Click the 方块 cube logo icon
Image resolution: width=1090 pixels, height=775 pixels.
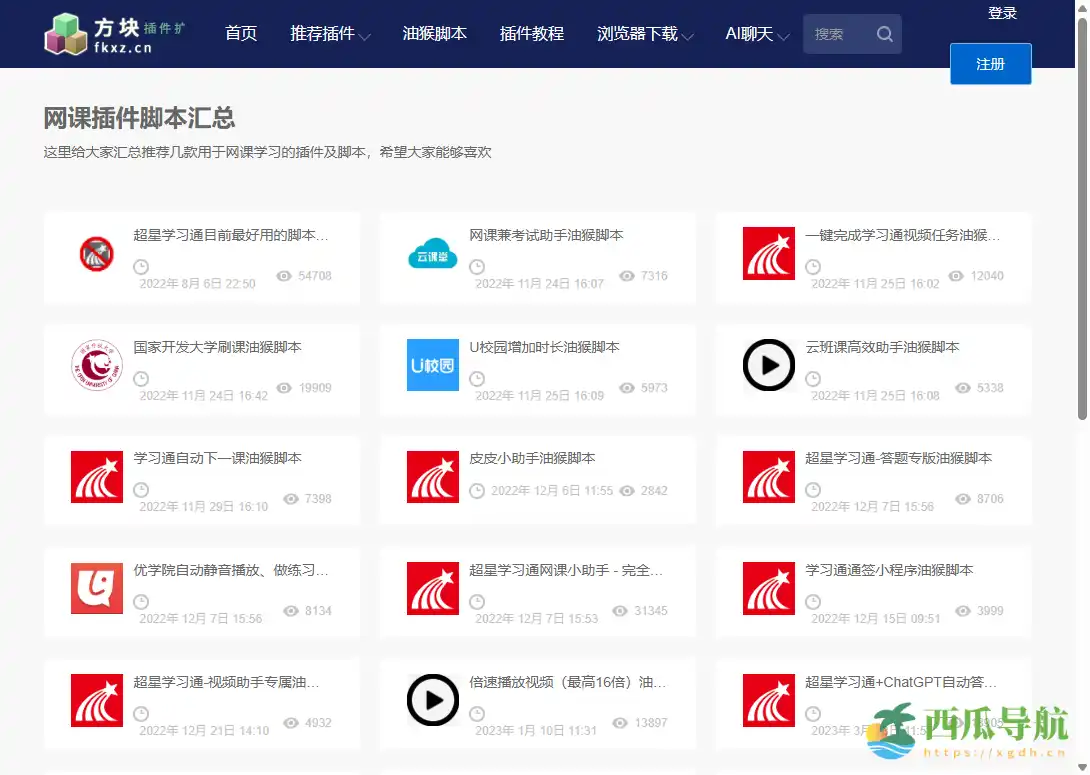[66, 33]
